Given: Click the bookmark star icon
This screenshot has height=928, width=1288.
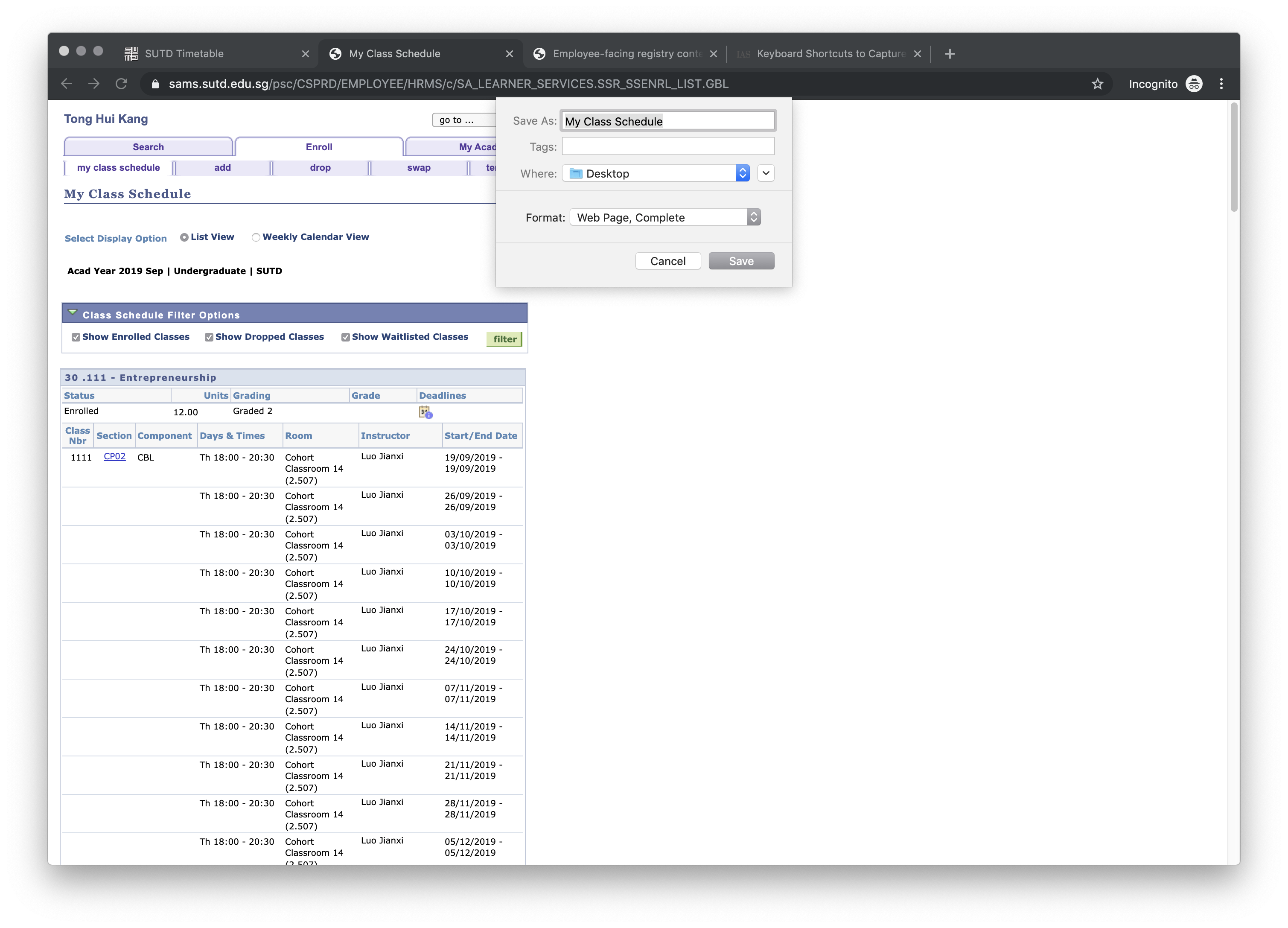Looking at the screenshot, I should point(1097,84).
